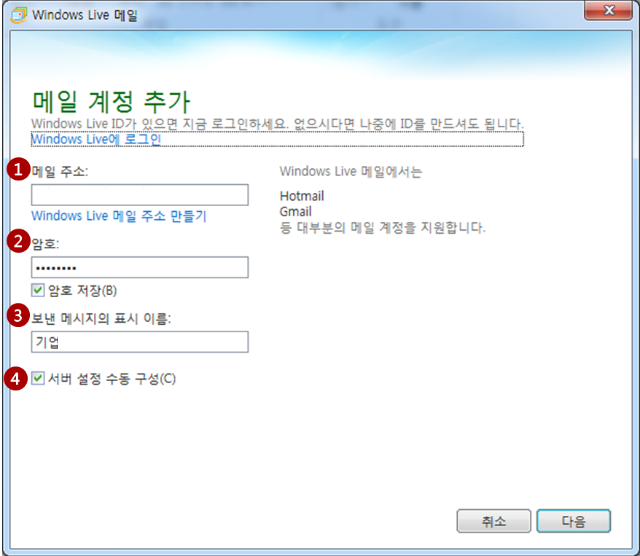The image size is (640, 556).
Task: Click the 등 대부분의 메일 계정을 지원합니다 text
Action: coord(382,227)
